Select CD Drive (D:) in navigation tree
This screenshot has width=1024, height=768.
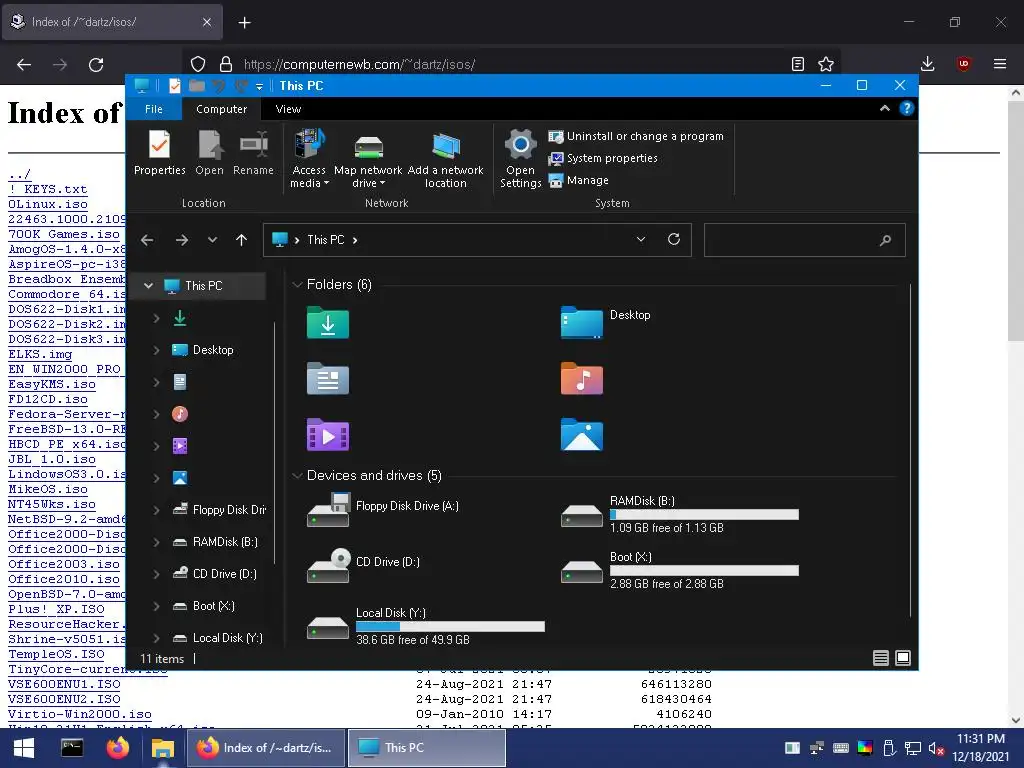(x=214, y=574)
